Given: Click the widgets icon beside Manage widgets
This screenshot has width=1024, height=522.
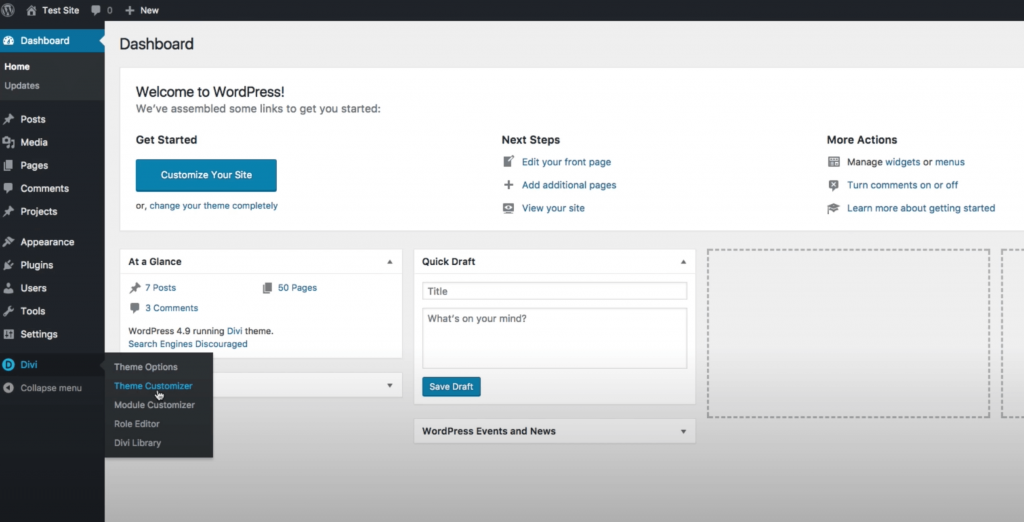Looking at the screenshot, I should (833, 161).
